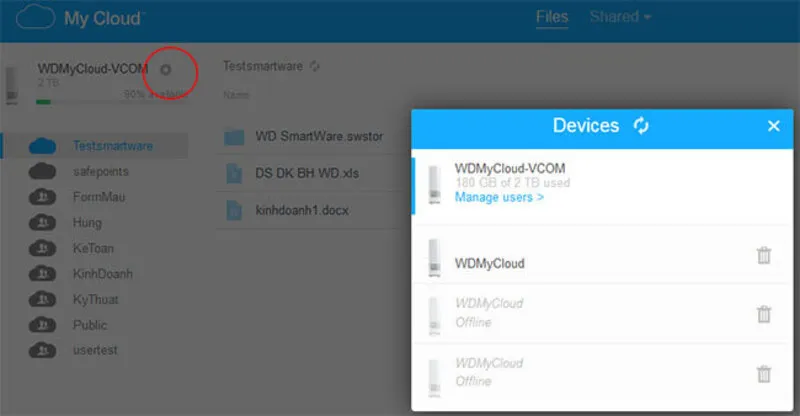Open the safepoints share
The width and height of the screenshot is (800, 416).
click(x=100, y=171)
